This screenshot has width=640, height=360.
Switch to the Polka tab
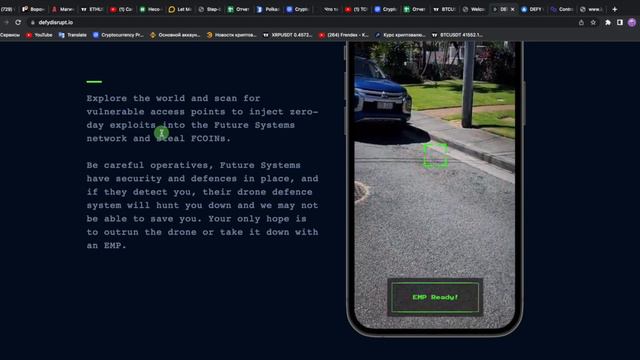[268, 9]
